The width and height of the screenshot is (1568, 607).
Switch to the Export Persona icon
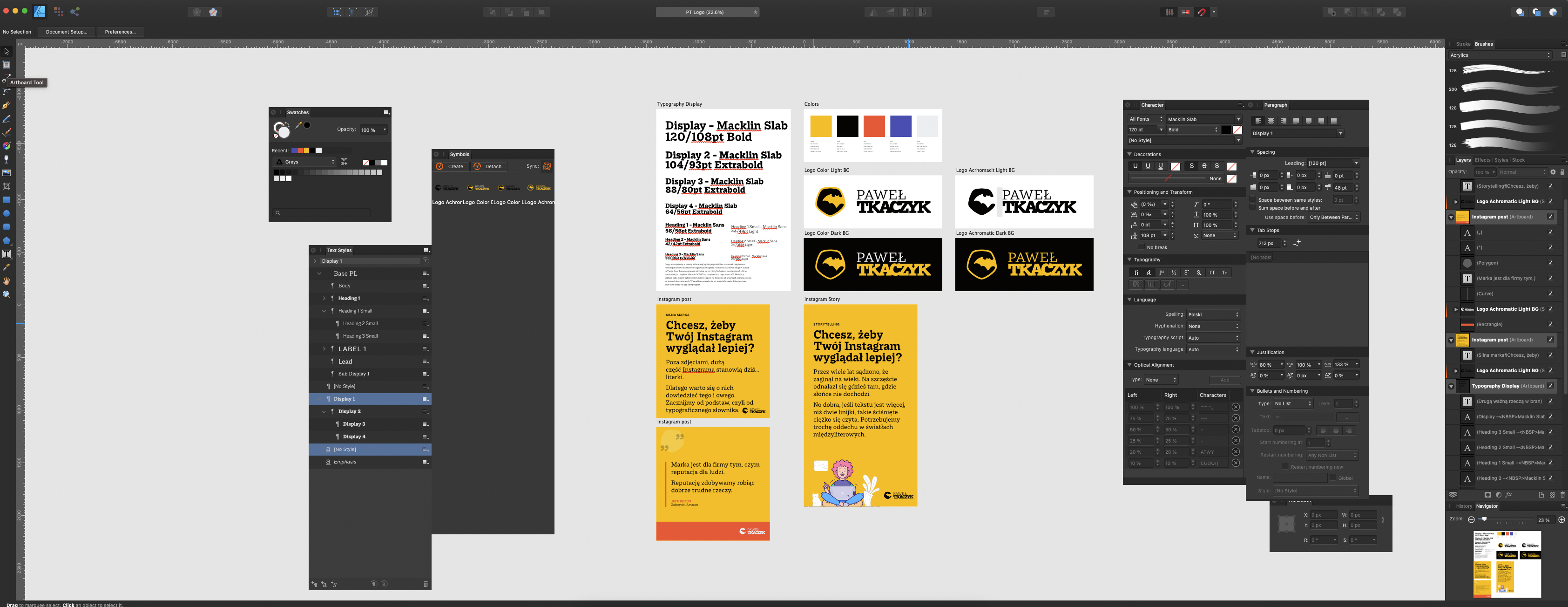coord(75,12)
